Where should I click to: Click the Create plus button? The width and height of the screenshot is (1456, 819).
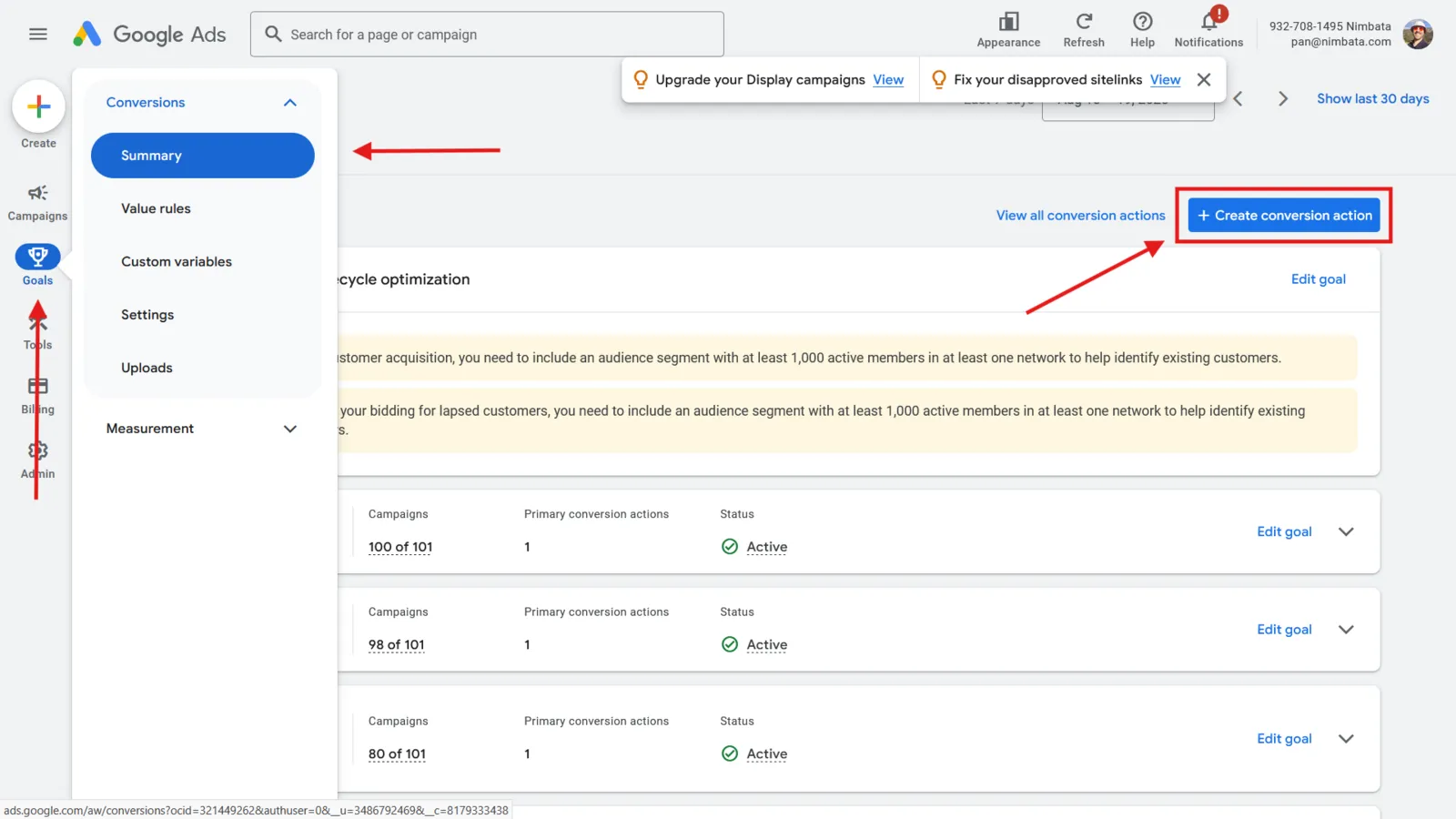pyautogui.click(x=38, y=106)
